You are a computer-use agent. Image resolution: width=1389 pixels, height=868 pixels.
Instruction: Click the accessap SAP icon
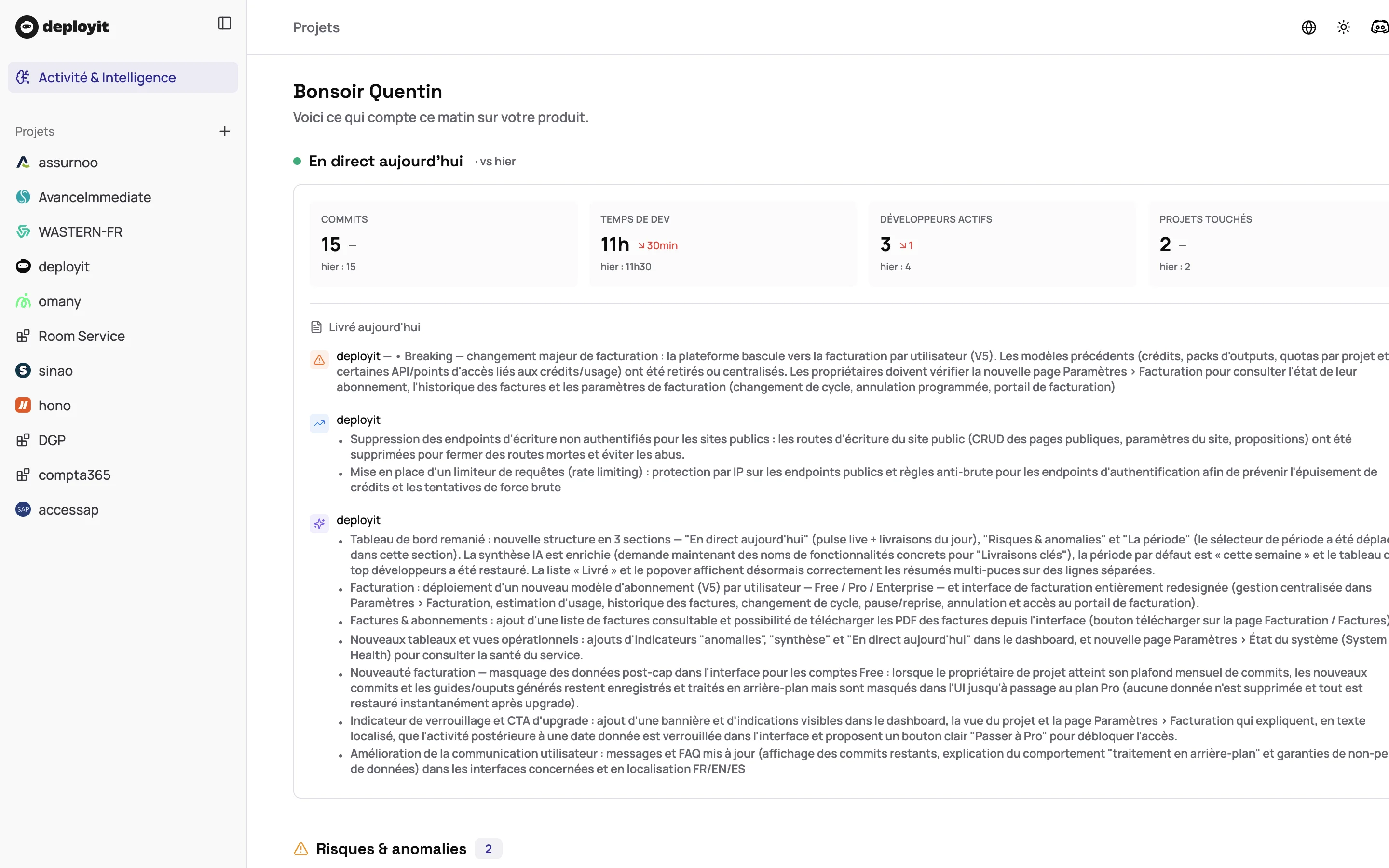[23, 510]
